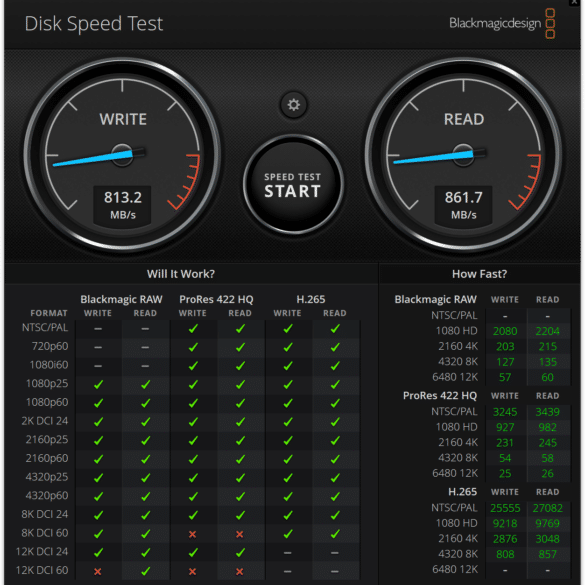
Task: Click green check for ProRes 422 HQ read 4320p25
Action: click(x=240, y=478)
